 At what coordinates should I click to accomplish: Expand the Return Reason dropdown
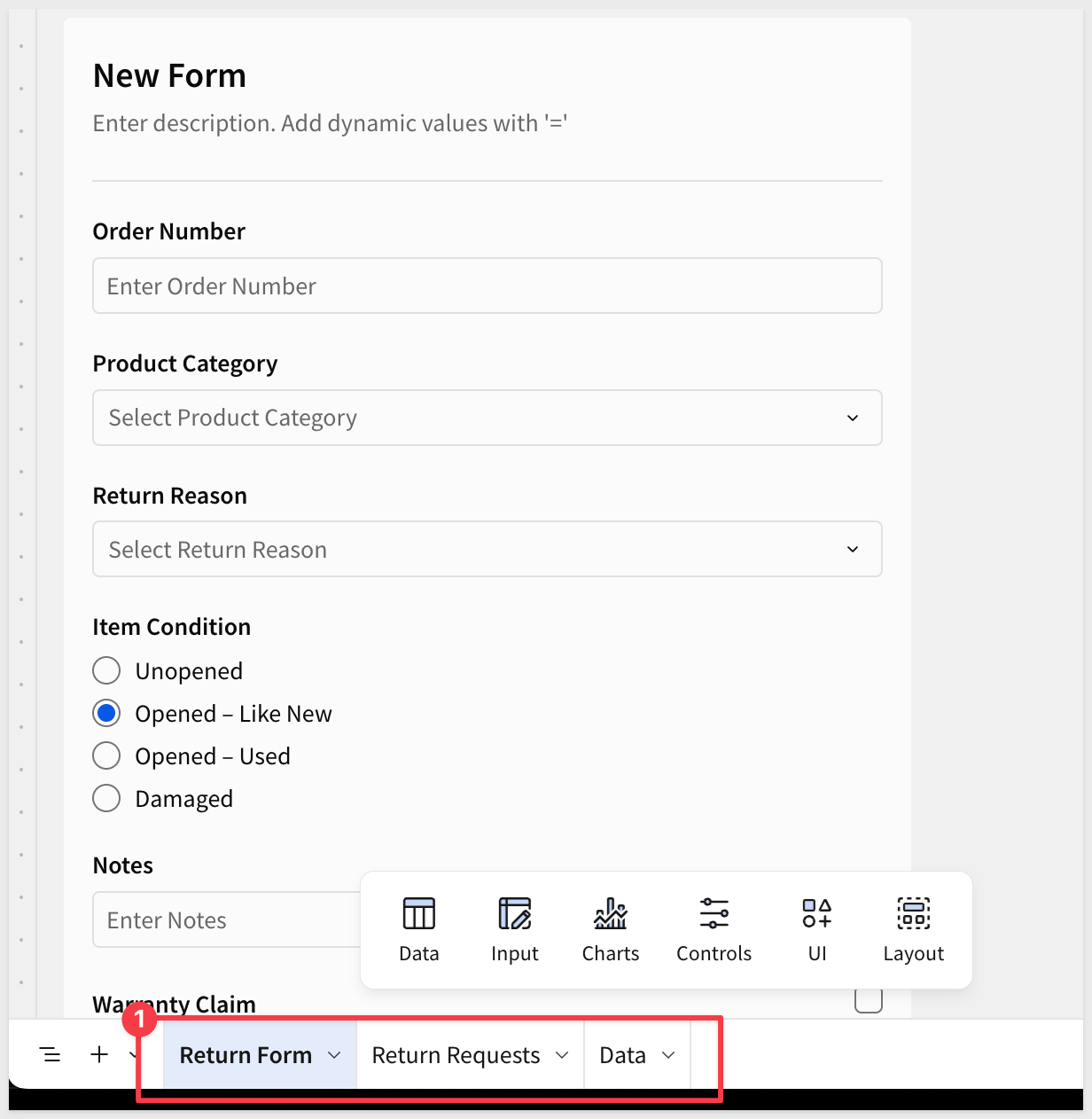(x=487, y=549)
